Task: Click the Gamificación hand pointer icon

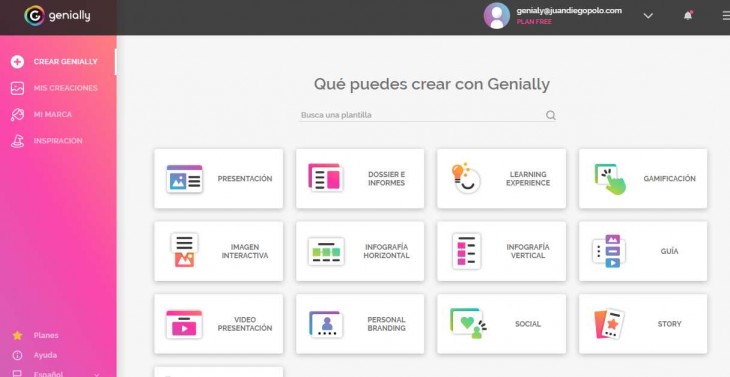Action: pyautogui.click(x=610, y=179)
